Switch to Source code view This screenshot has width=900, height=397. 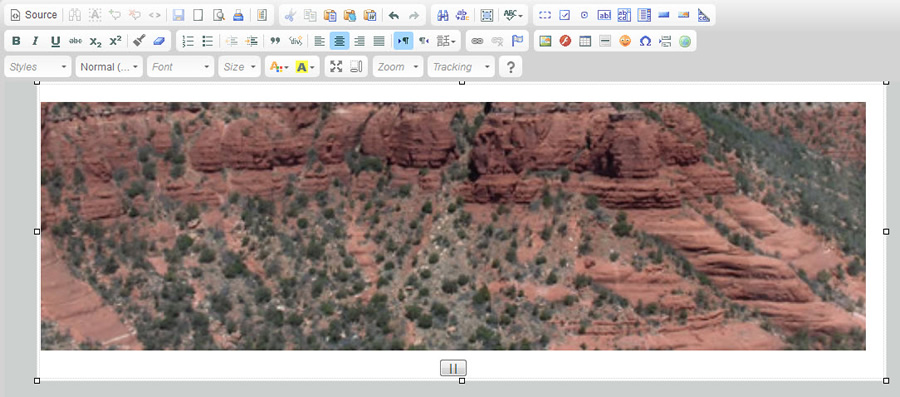[34, 15]
